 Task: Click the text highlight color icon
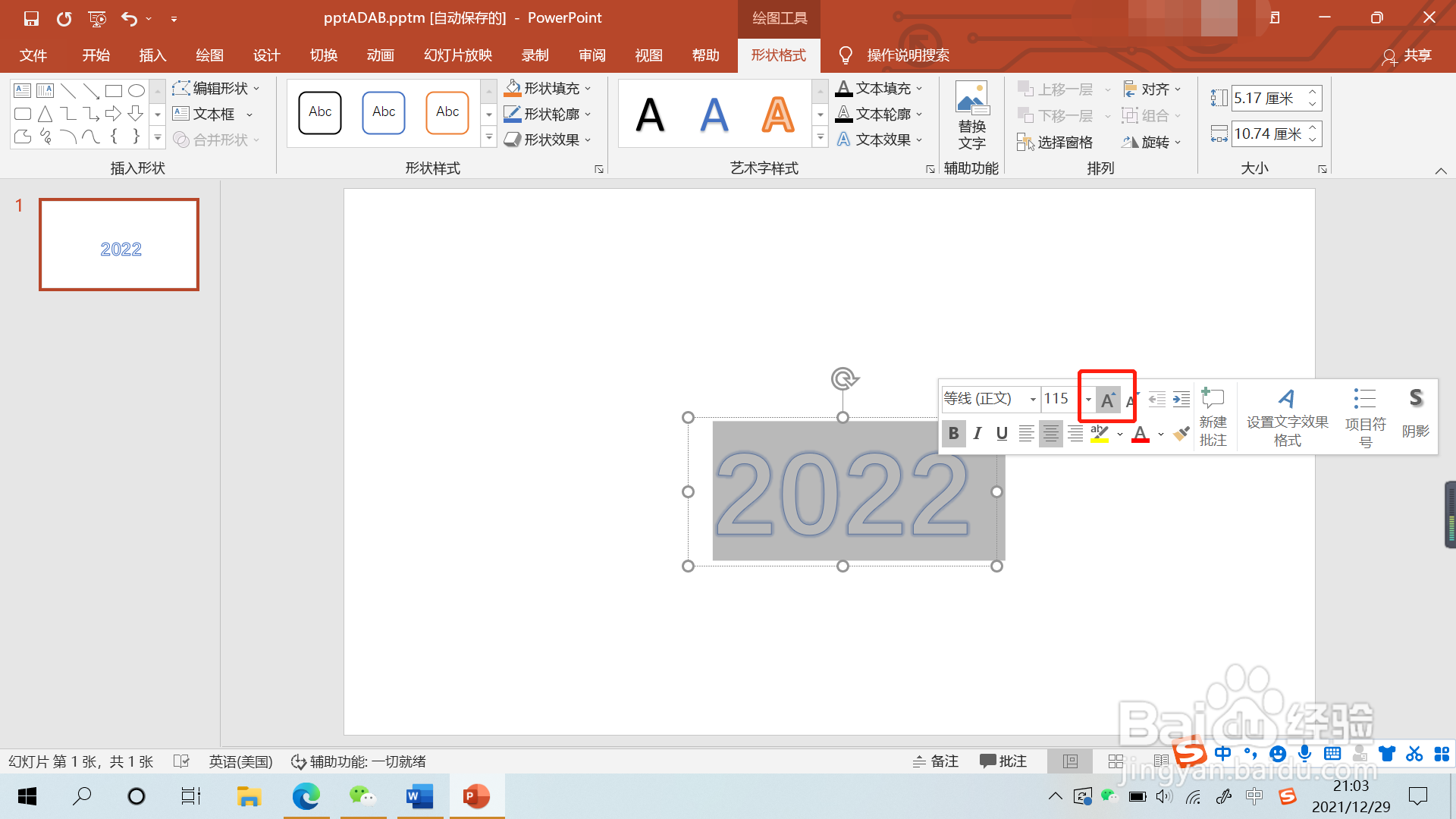tap(1100, 434)
